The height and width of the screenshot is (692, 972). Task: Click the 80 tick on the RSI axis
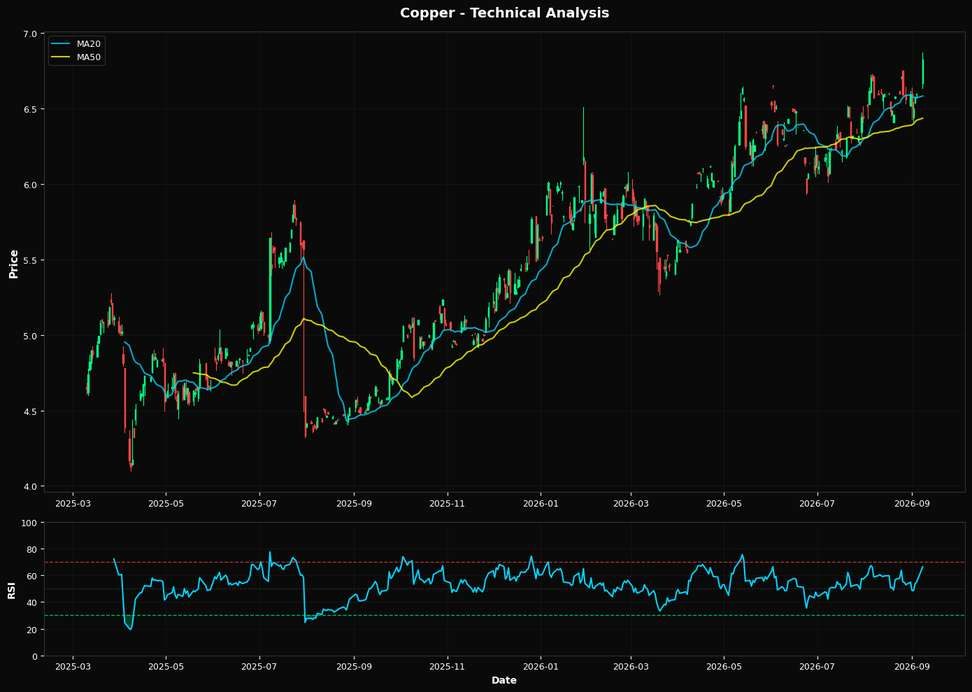33,550
